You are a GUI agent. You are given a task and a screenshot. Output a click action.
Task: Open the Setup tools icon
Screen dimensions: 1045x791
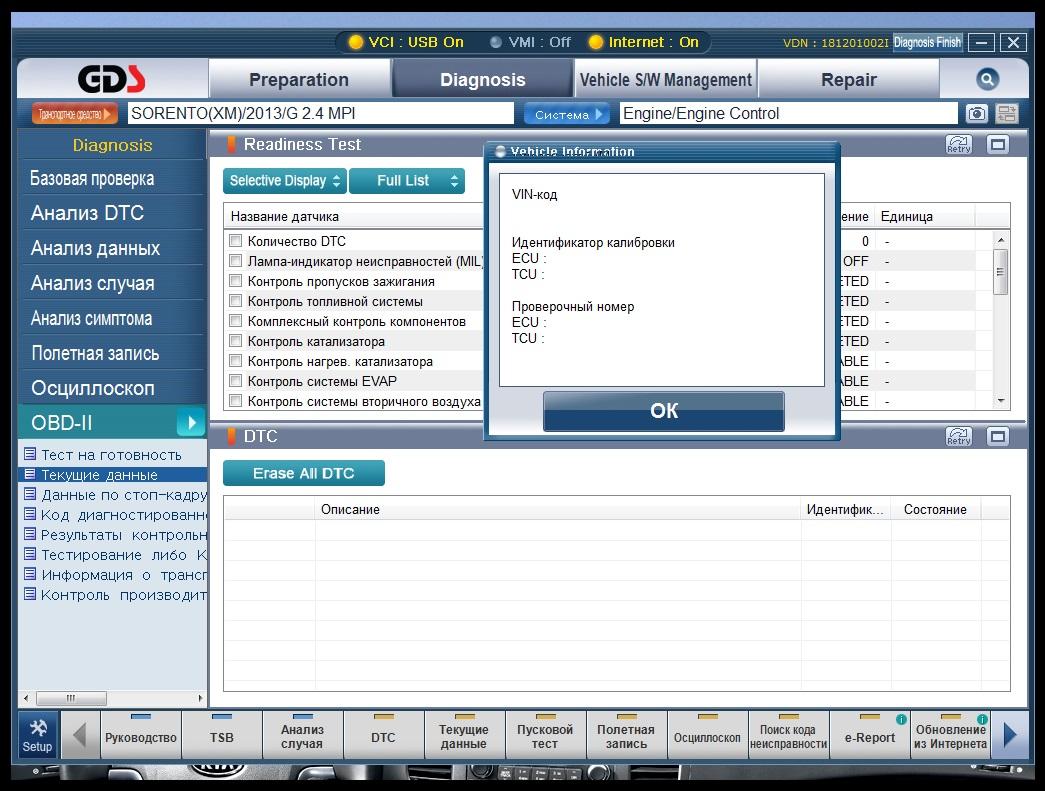coord(37,735)
